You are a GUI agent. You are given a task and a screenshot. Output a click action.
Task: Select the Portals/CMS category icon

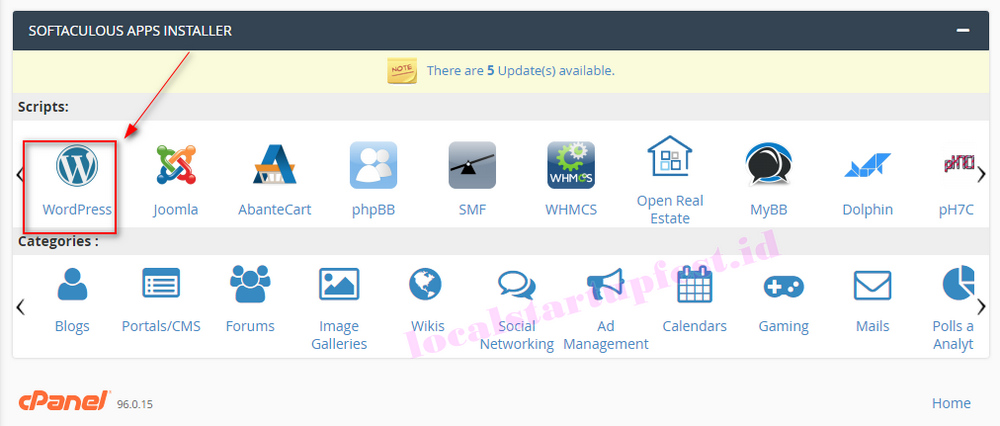pyautogui.click(x=161, y=284)
